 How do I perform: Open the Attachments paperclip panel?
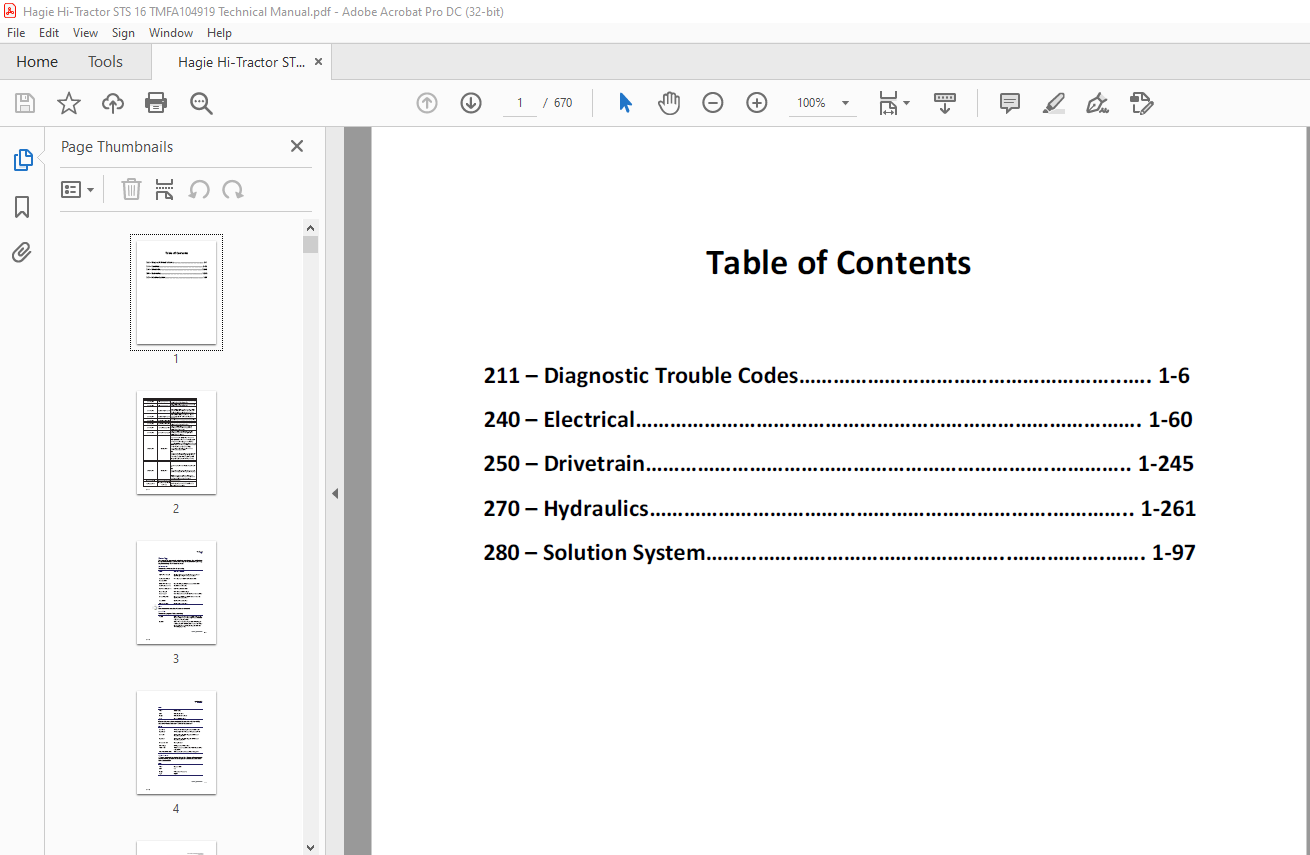(x=22, y=252)
